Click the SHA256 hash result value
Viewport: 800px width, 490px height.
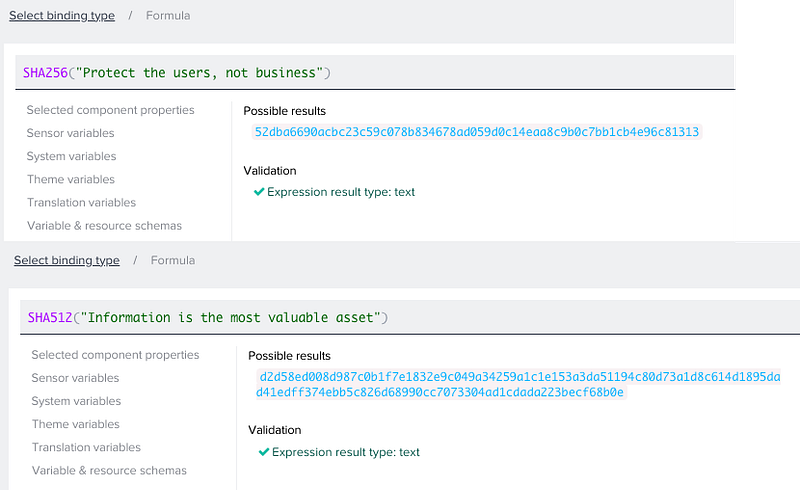point(477,132)
